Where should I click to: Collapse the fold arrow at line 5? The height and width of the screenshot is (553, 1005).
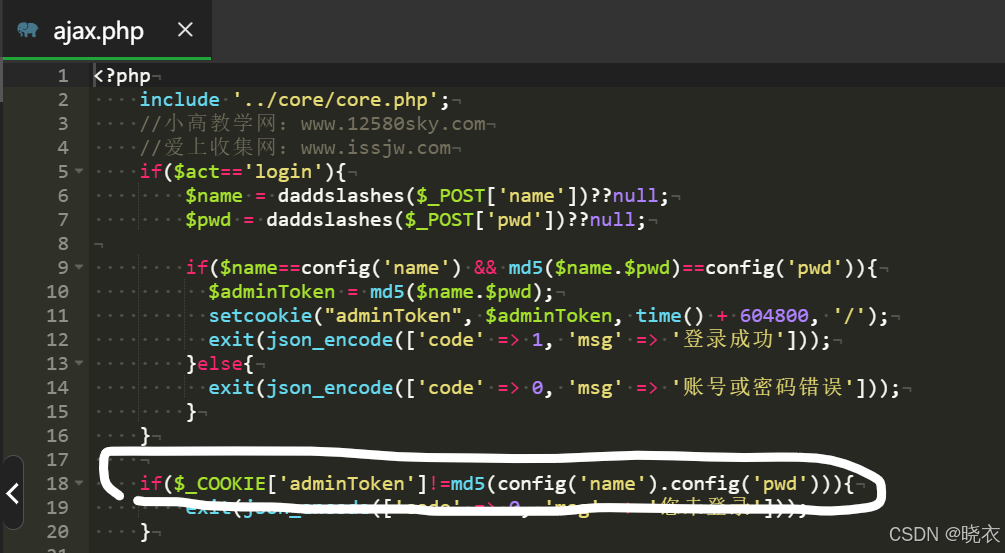click(79, 172)
